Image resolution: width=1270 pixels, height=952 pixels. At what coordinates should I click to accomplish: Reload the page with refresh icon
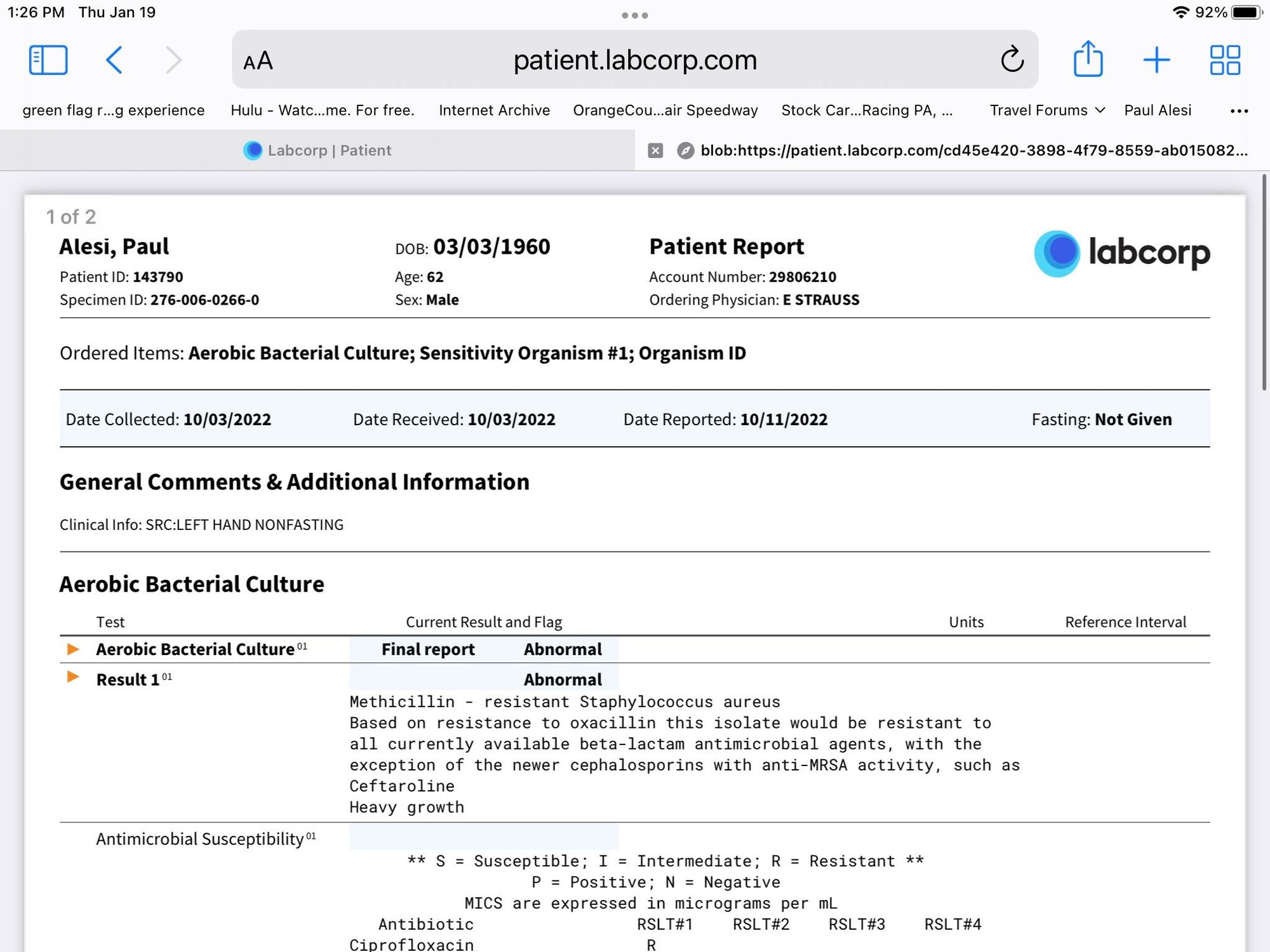(x=1012, y=60)
